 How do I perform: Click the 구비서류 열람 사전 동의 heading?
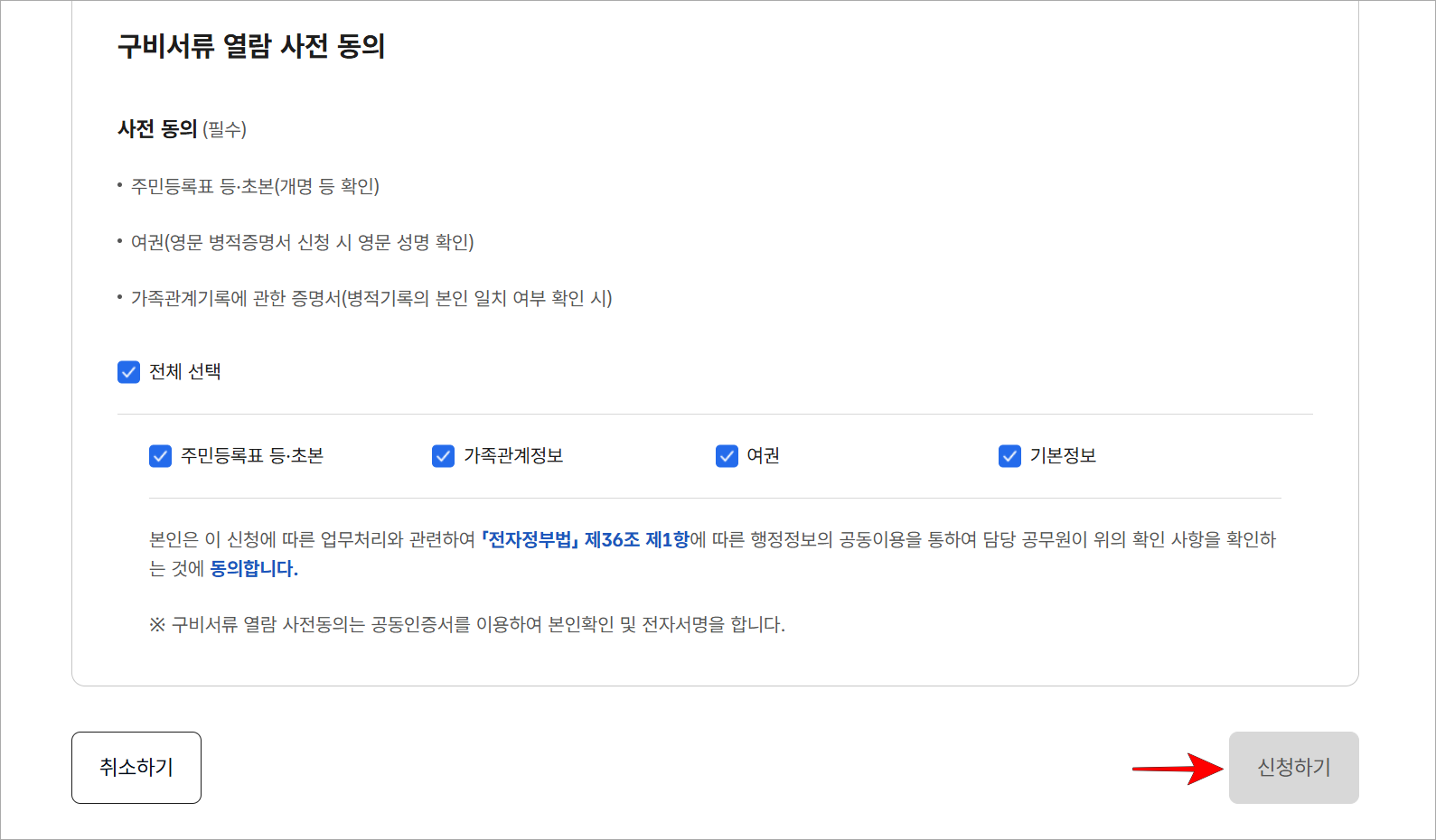click(250, 47)
